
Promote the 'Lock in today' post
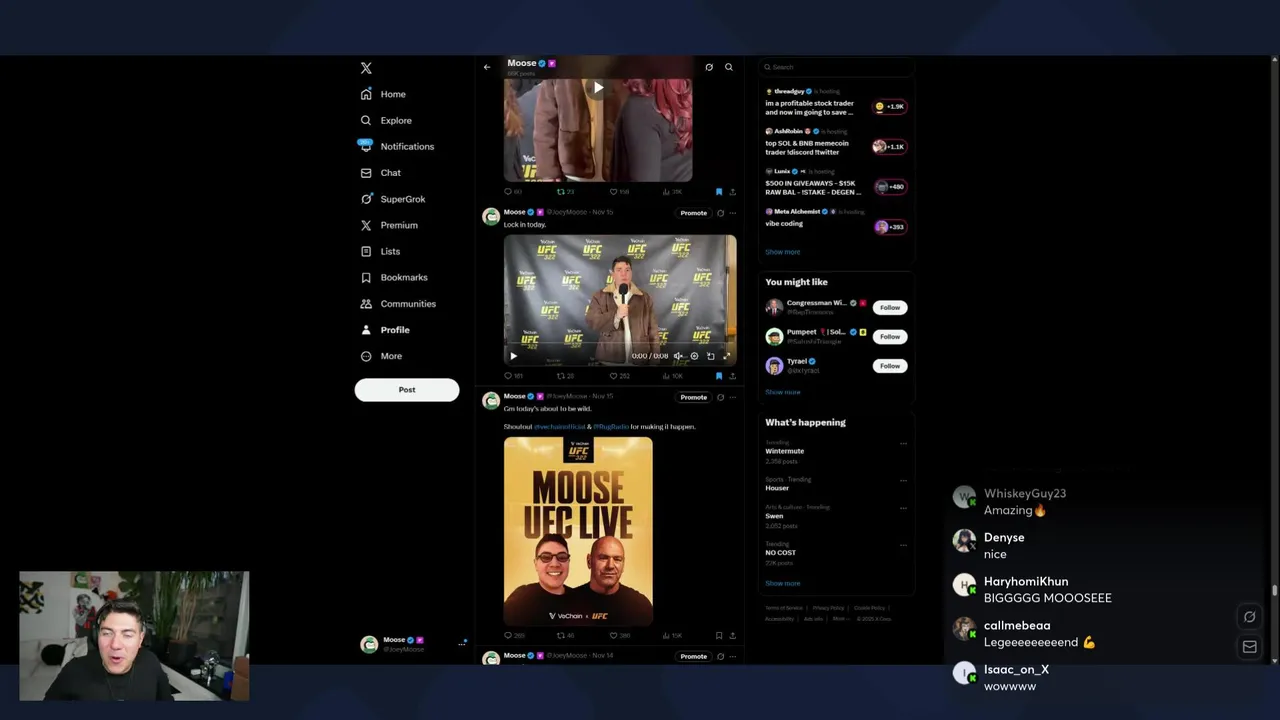[x=694, y=213]
